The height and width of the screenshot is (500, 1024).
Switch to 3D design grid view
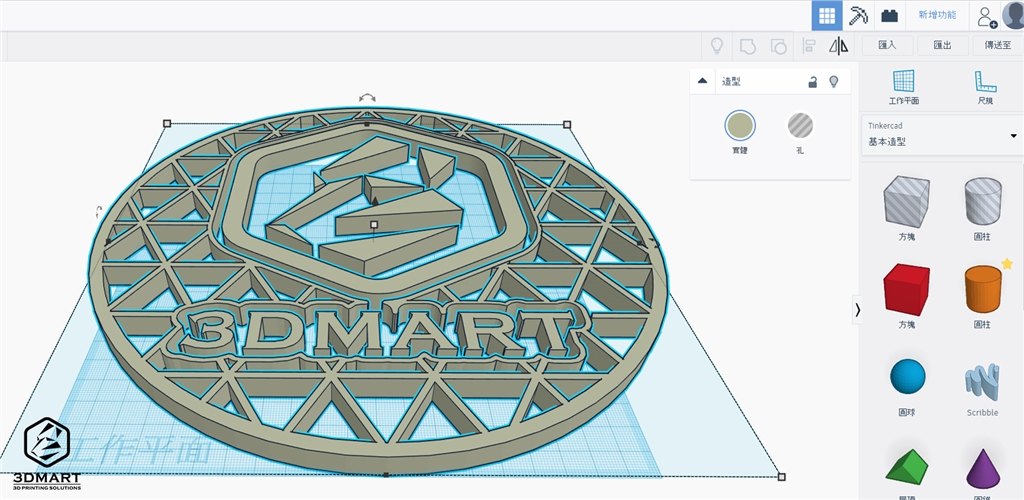click(825, 15)
